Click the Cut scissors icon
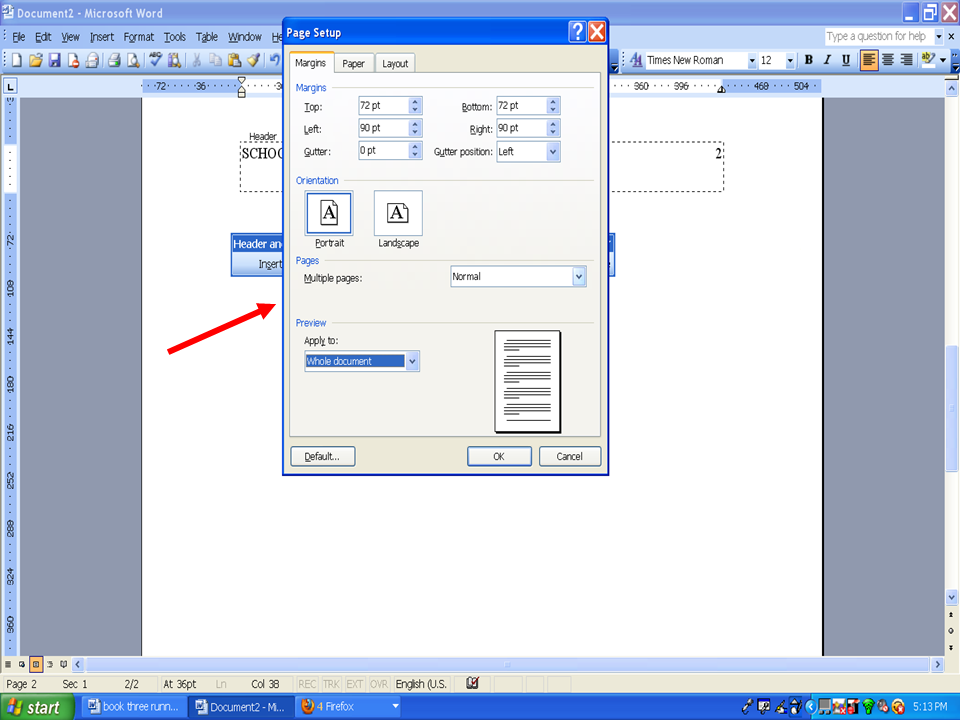The image size is (960, 720). pyautogui.click(x=197, y=60)
